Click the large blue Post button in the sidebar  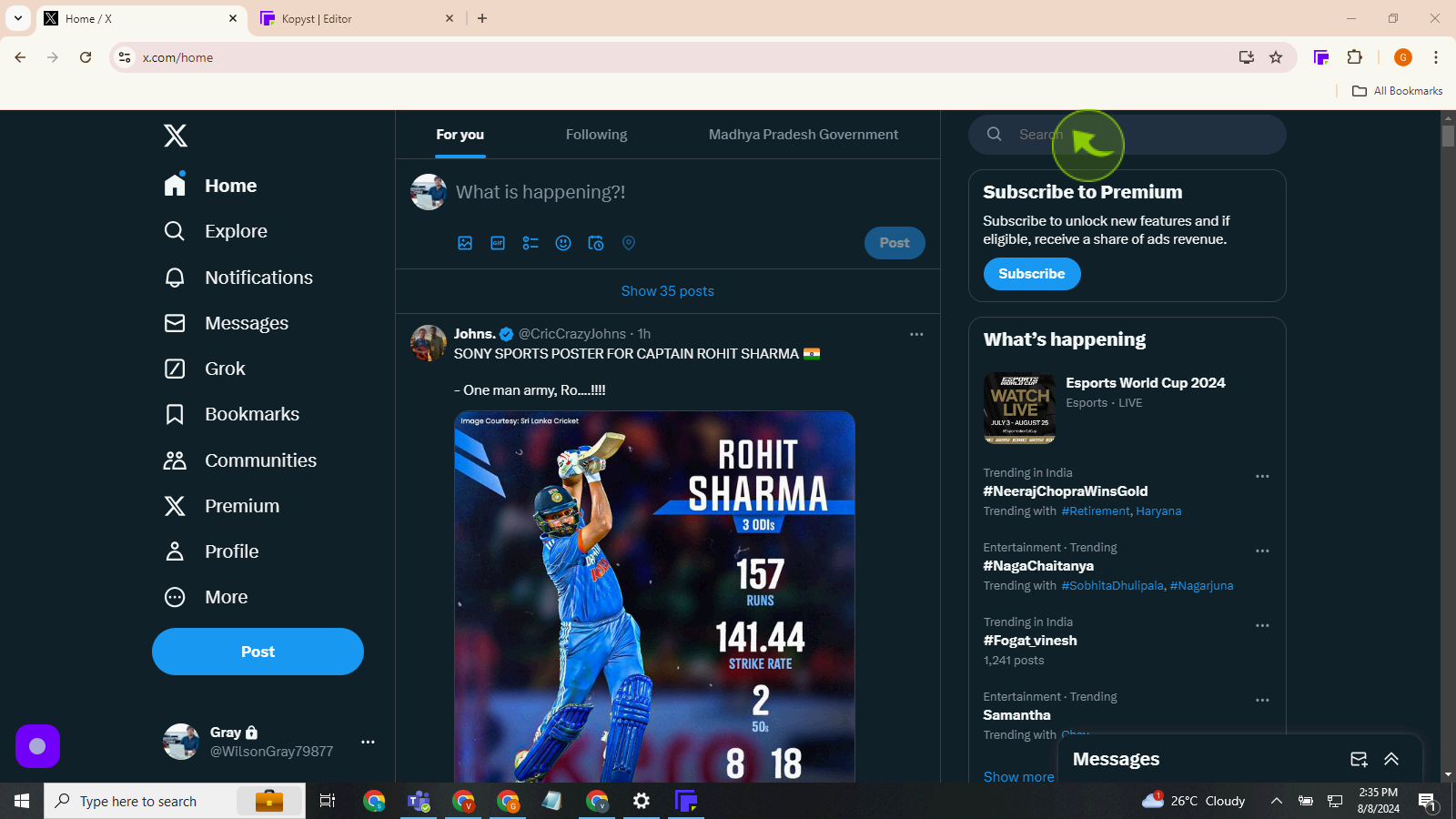coord(258,652)
